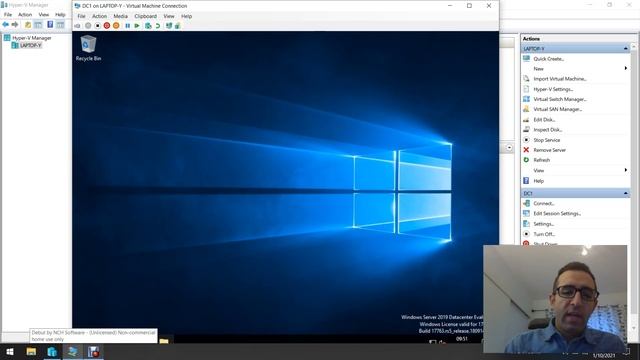Click Back arrow in Hyper-V Manager toolbar
Viewport: 640px width, 360px height.
(6, 25)
